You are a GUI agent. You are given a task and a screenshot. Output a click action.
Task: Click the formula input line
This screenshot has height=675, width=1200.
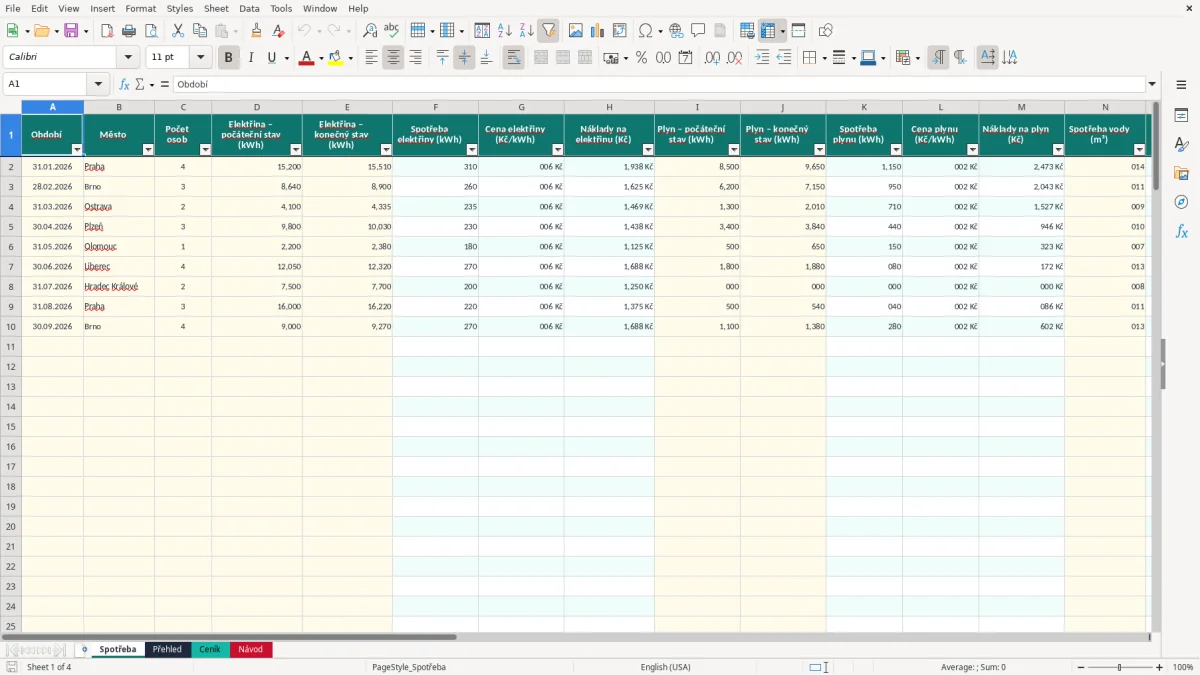(x=658, y=85)
